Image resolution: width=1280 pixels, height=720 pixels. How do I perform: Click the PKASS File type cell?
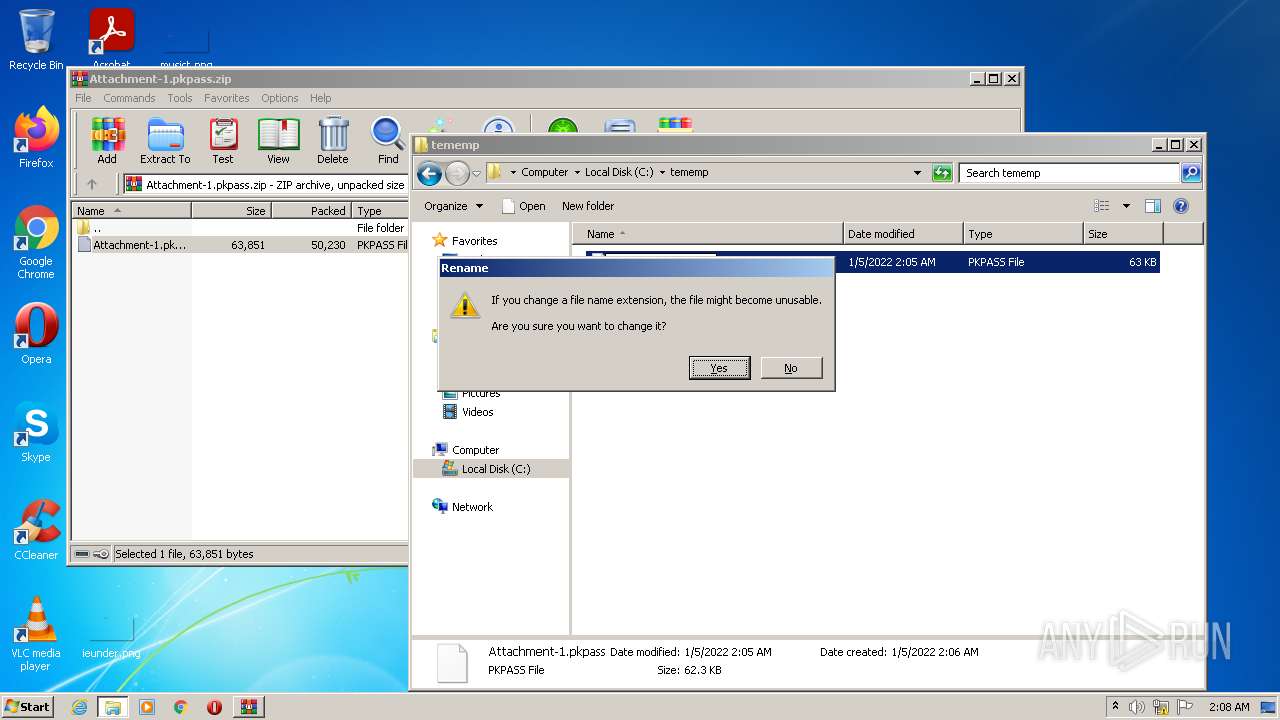click(x=996, y=262)
